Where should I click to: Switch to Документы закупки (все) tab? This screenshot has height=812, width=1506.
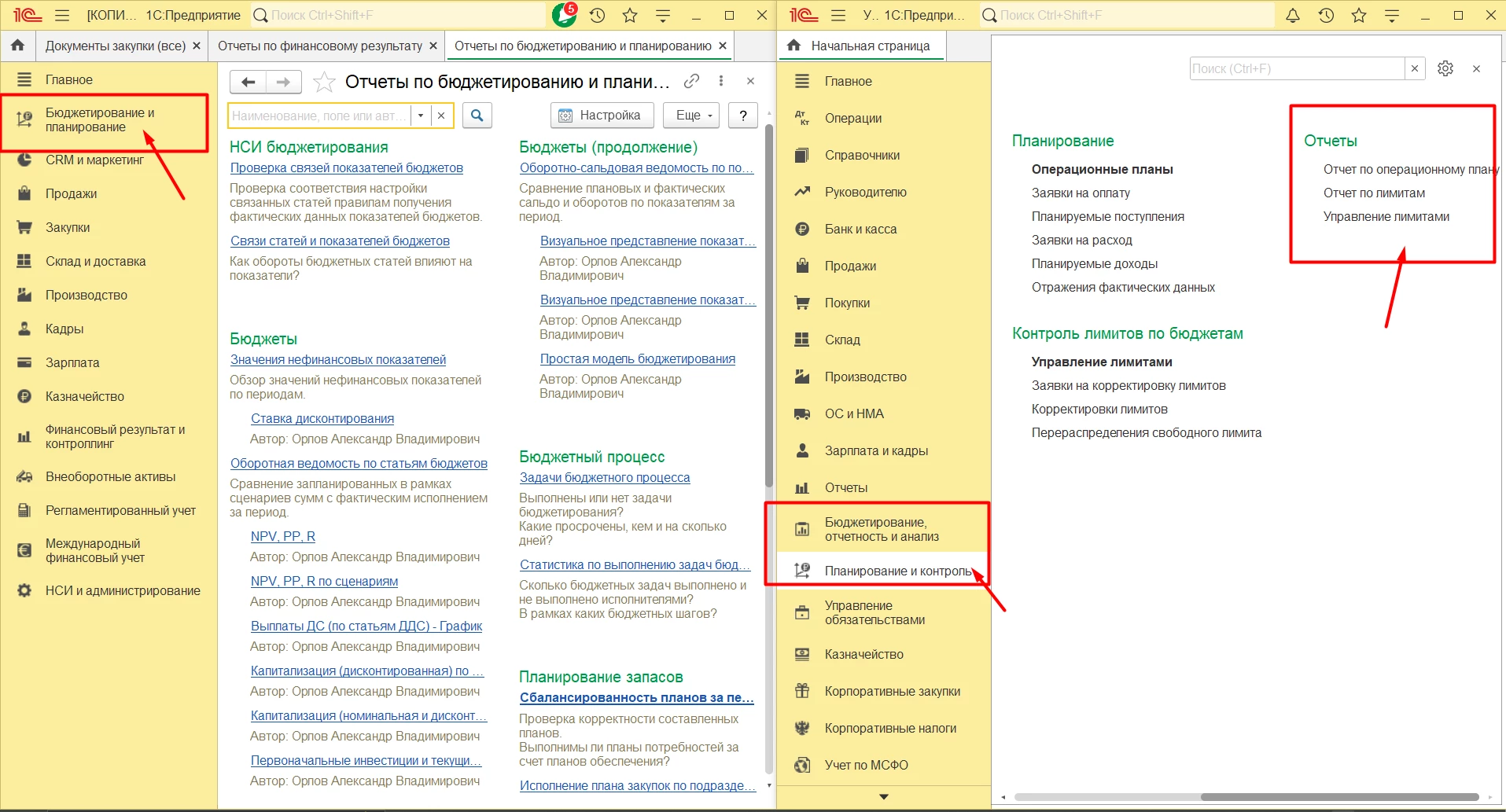click(x=116, y=46)
